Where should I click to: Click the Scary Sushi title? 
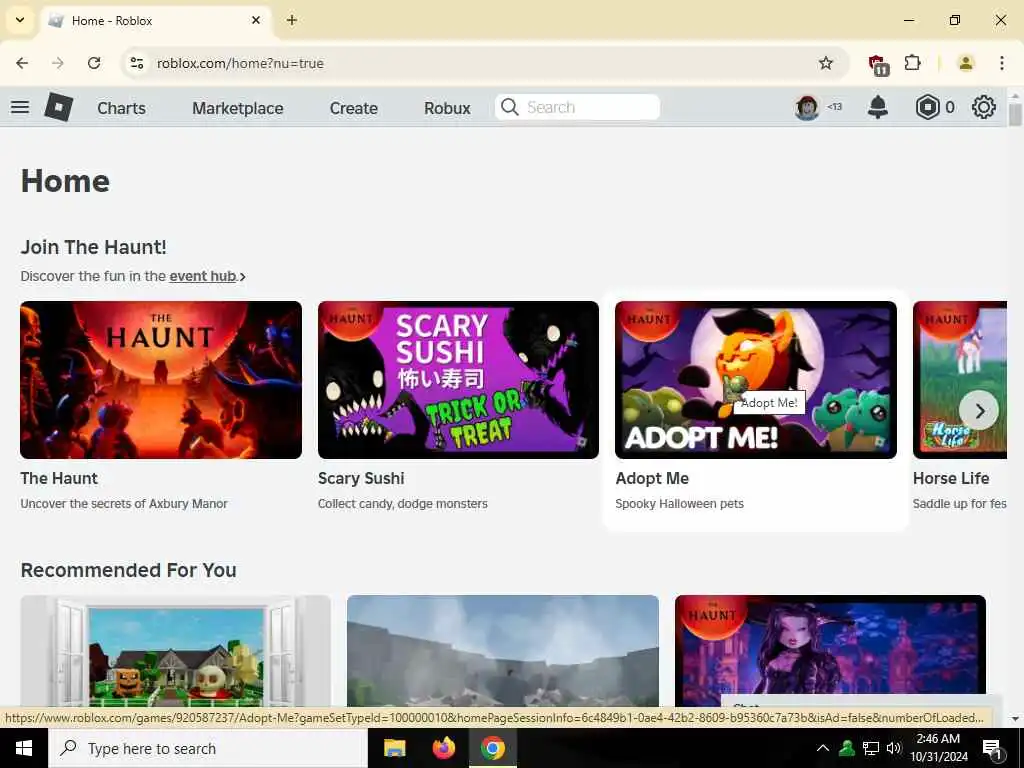361,479
